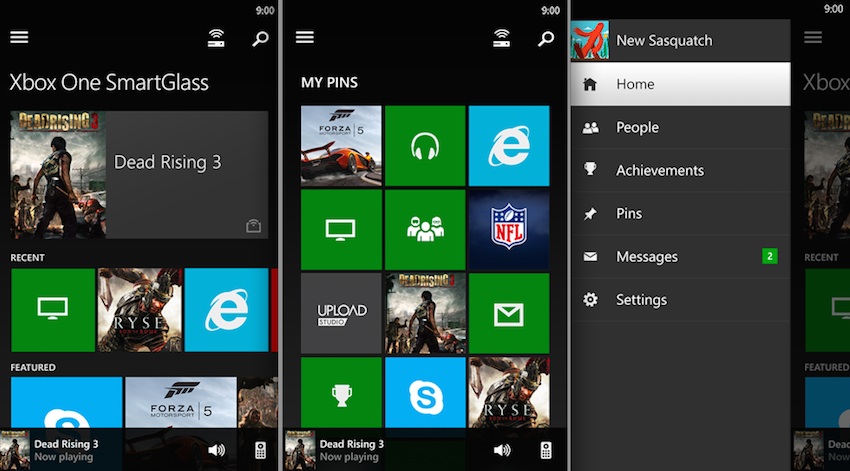The width and height of the screenshot is (850, 471).
Task: Tap the Xbox One SmartGlass title
Action: (109, 82)
